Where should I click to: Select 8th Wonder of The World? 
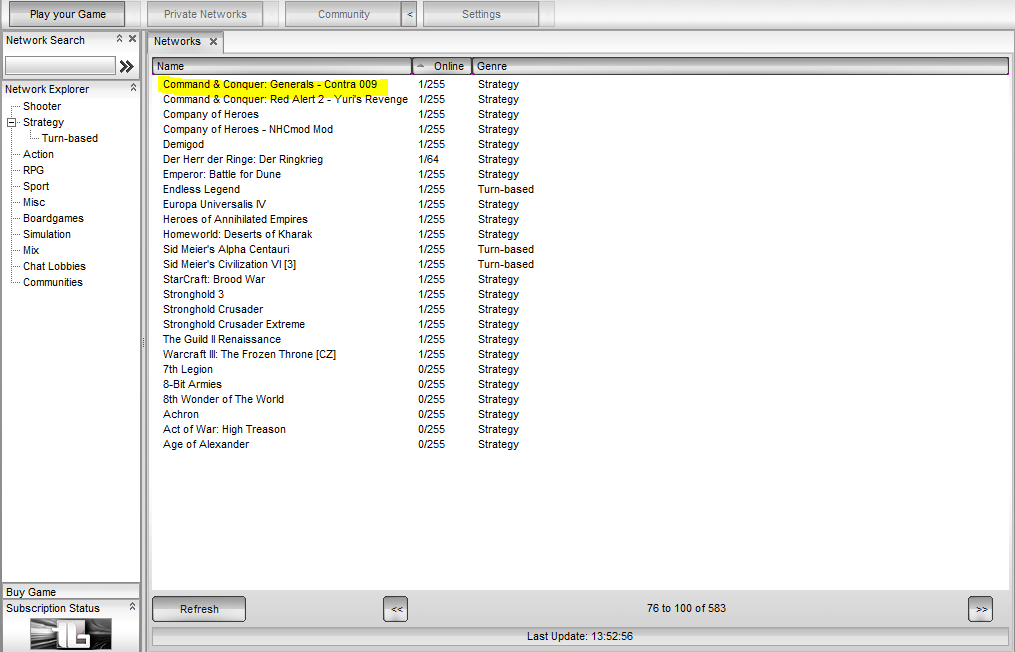pyautogui.click(x=223, y=399)
